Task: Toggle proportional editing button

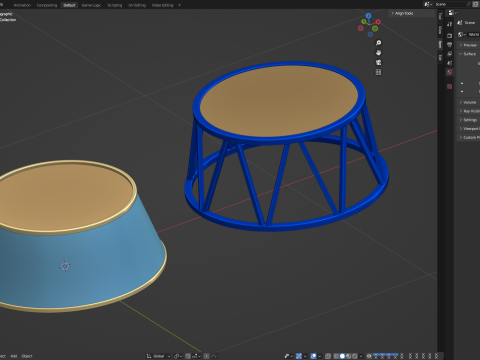Action: (207, 356)
